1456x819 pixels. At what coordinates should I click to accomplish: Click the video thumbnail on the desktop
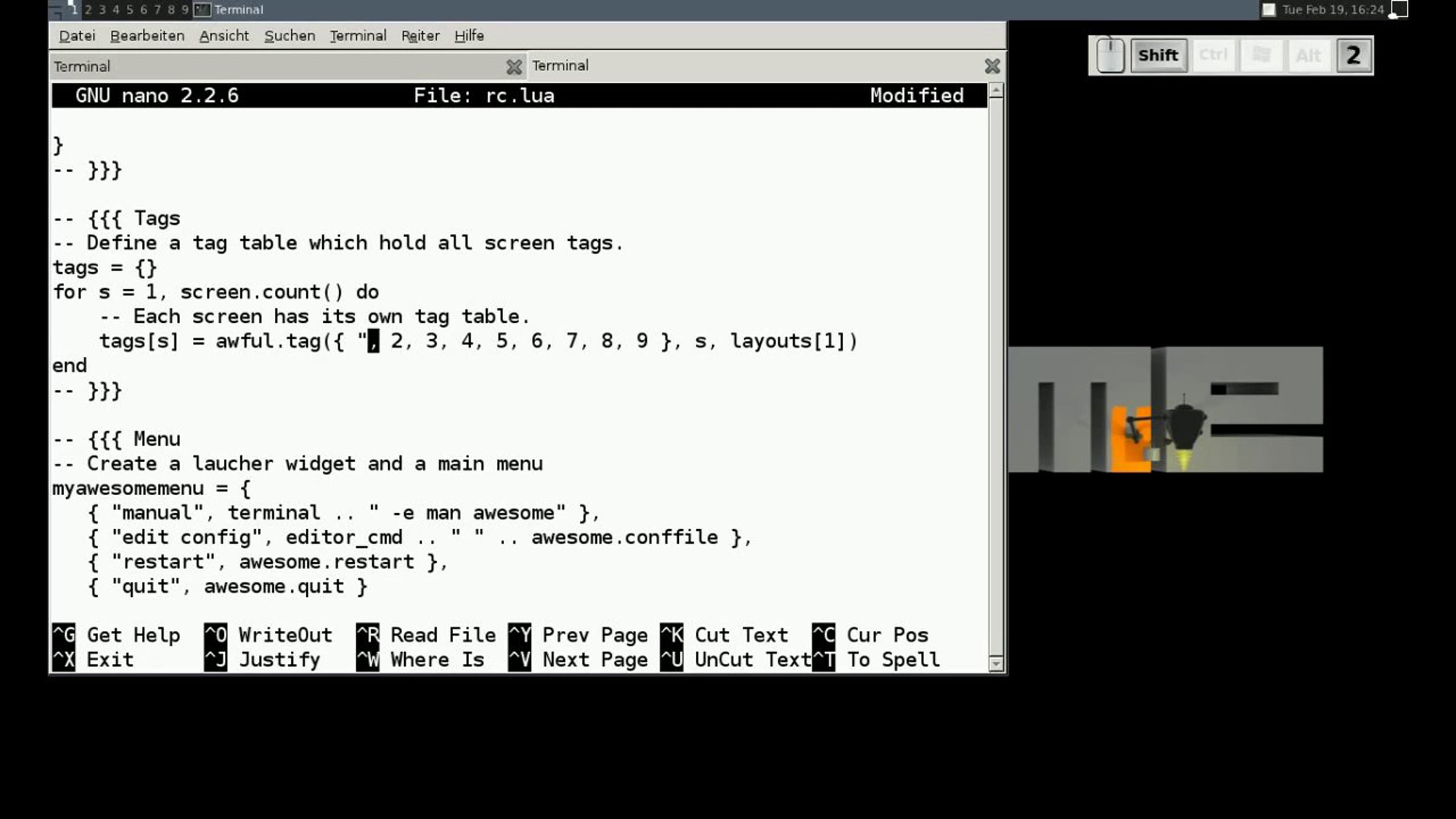click(1165, 409)
